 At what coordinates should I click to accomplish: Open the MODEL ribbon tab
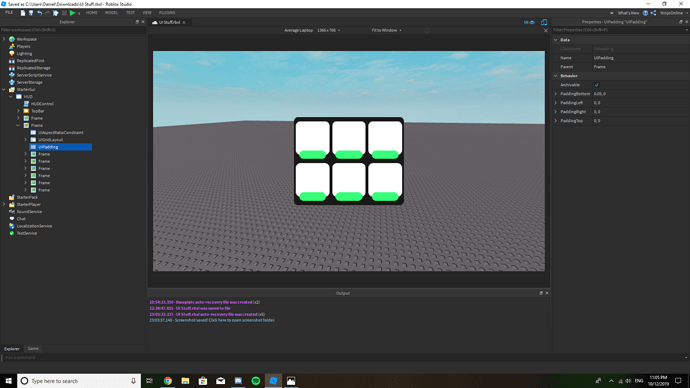pos(111,13)
